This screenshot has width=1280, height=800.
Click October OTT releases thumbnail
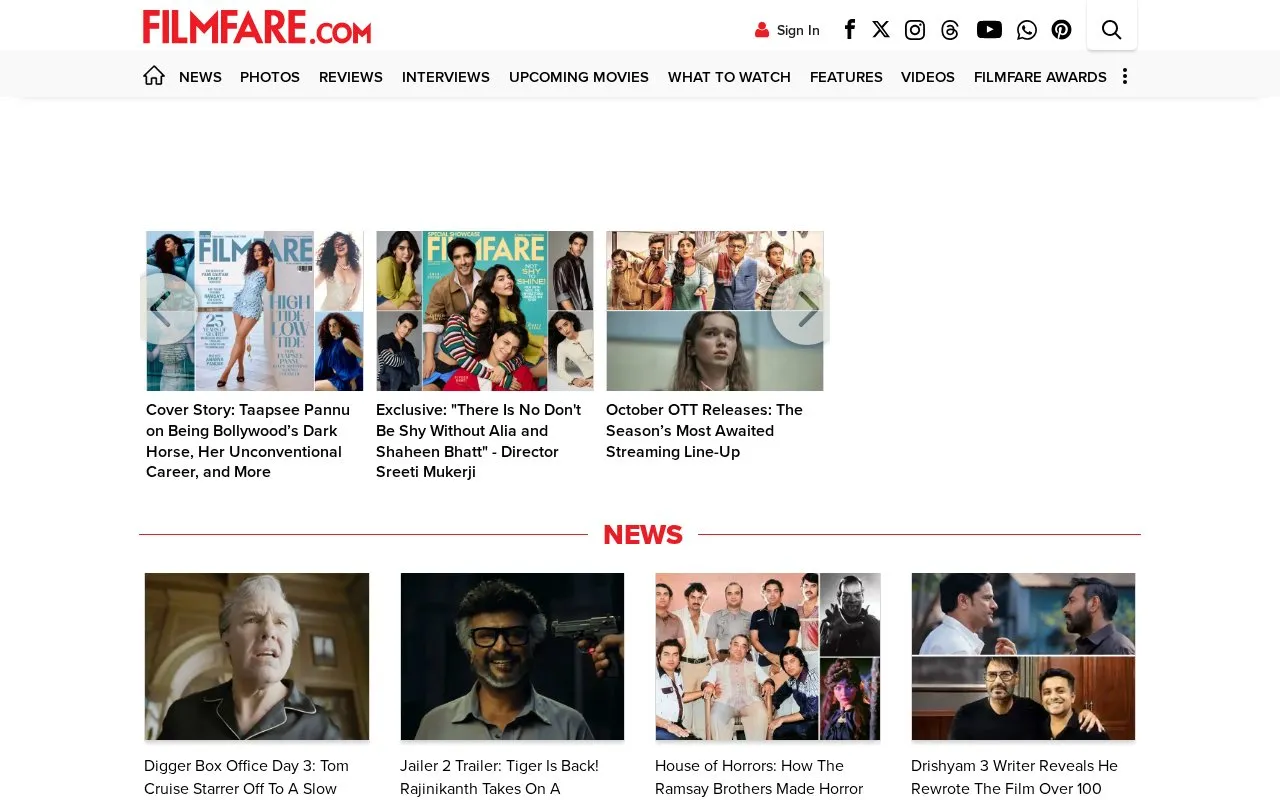coord(715,311)
